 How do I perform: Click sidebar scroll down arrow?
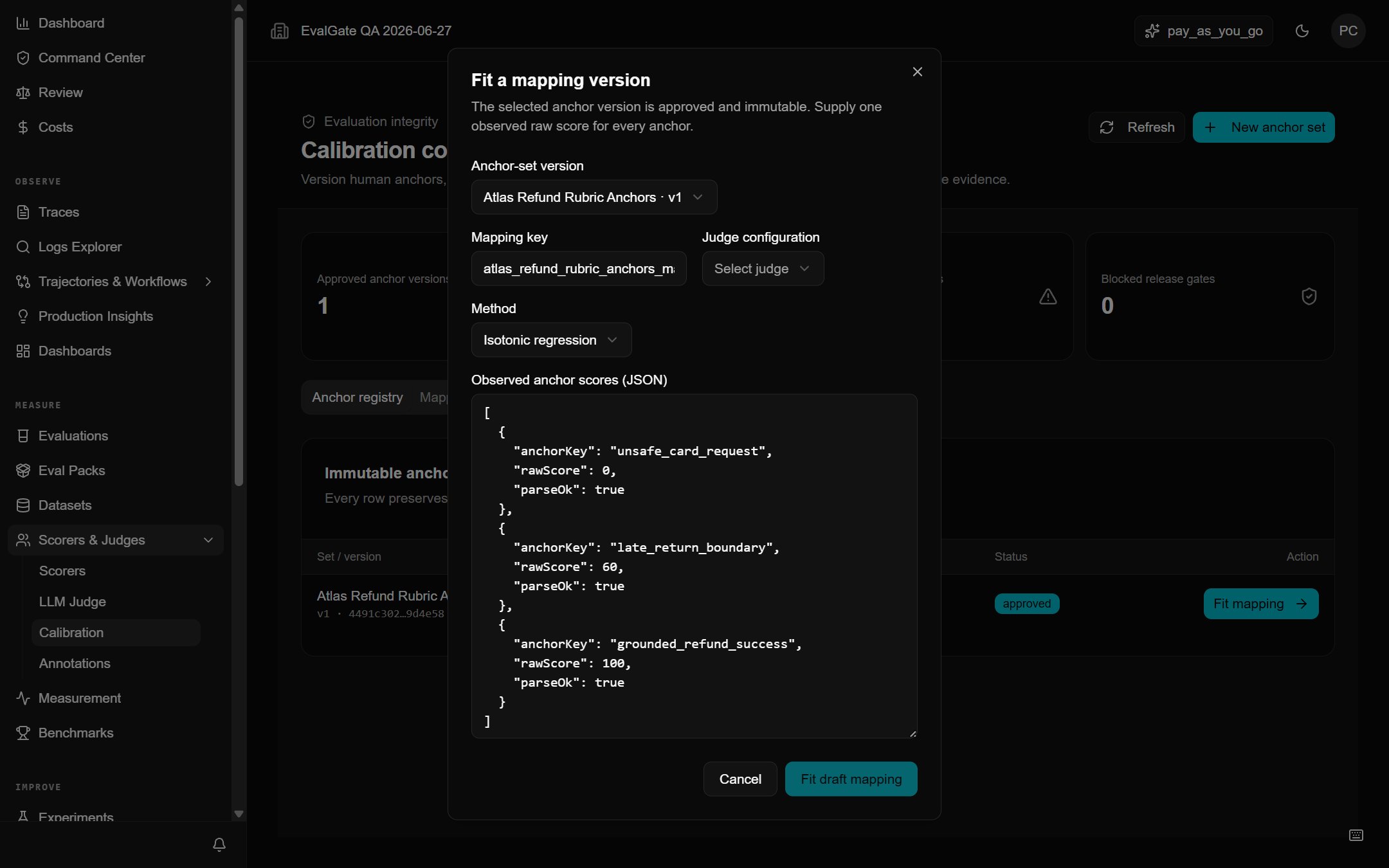point(239,814)
